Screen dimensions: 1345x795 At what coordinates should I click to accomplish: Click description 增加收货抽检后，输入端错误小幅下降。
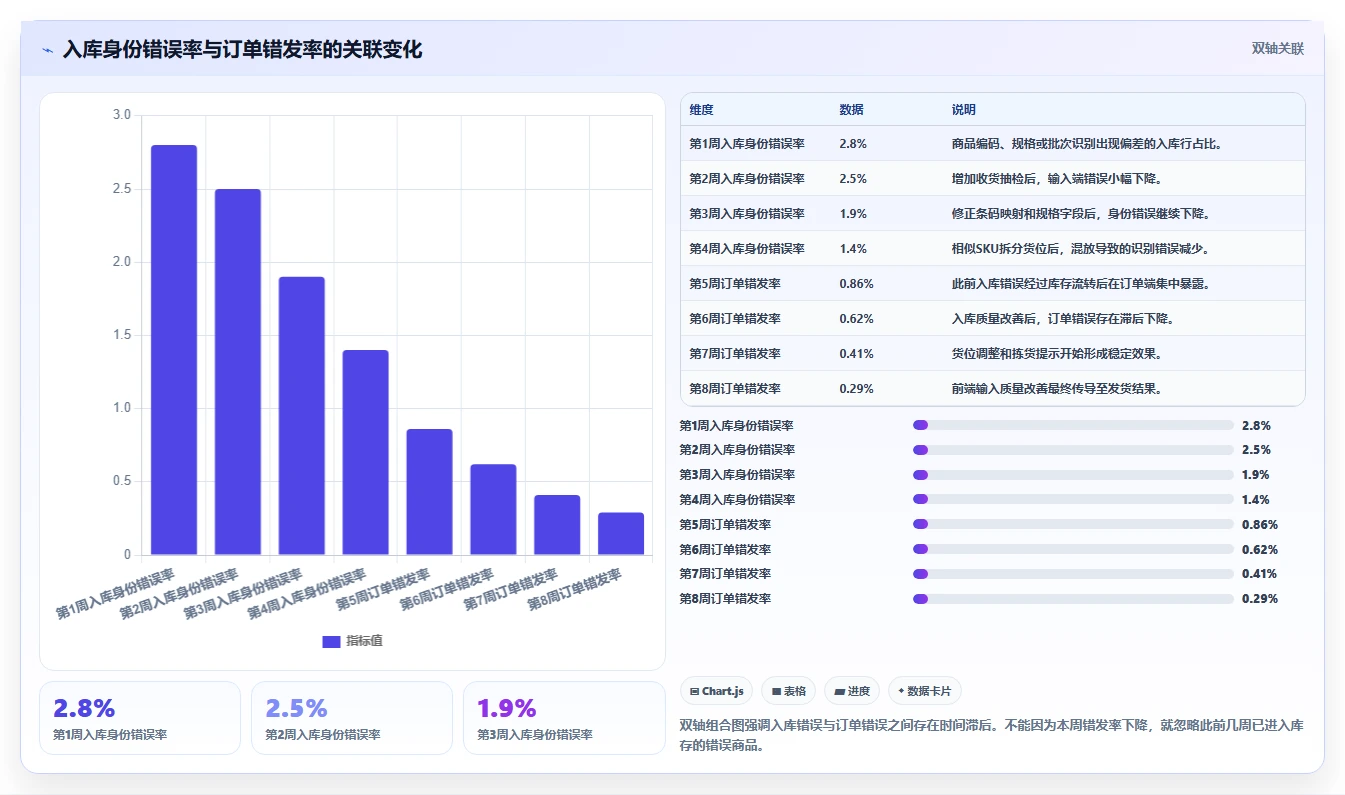(x=1056, y=179)
